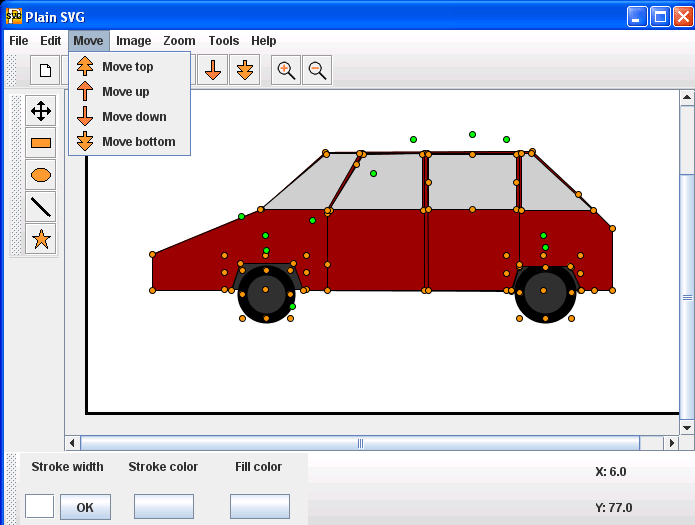This screenshot has width=695, height=525.
Task: Open the Fill color picker button
Action: 260,506
